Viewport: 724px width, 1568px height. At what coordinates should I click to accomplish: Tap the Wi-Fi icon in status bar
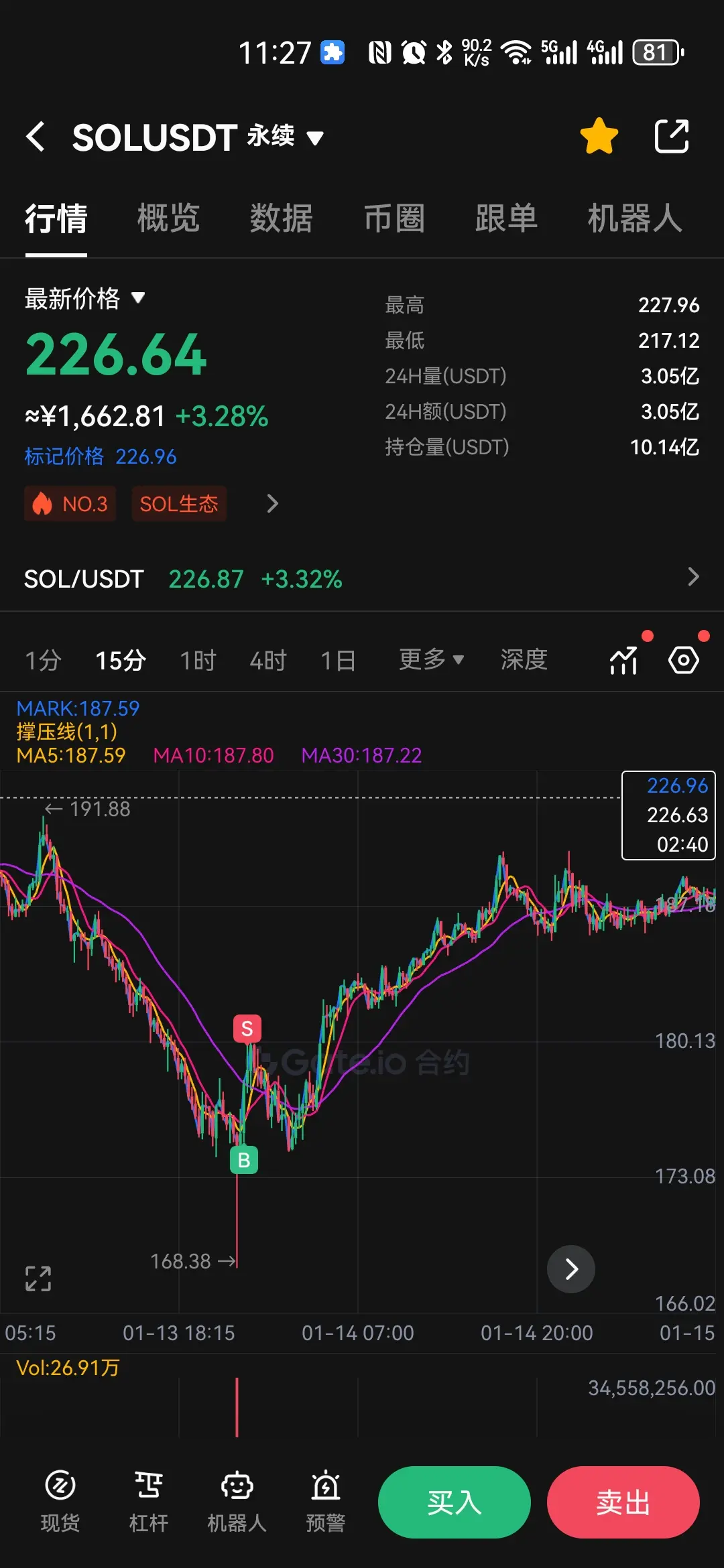(516, 52)
